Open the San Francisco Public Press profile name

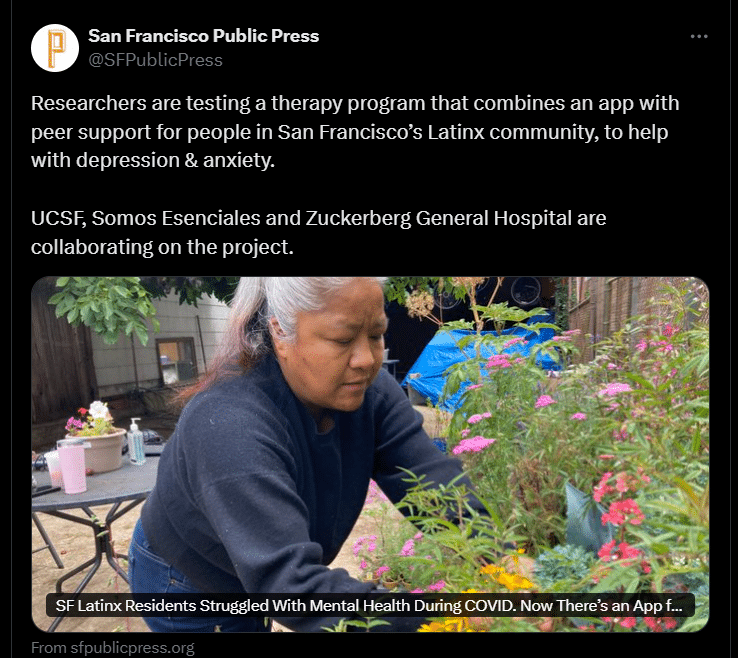[203, 36]
